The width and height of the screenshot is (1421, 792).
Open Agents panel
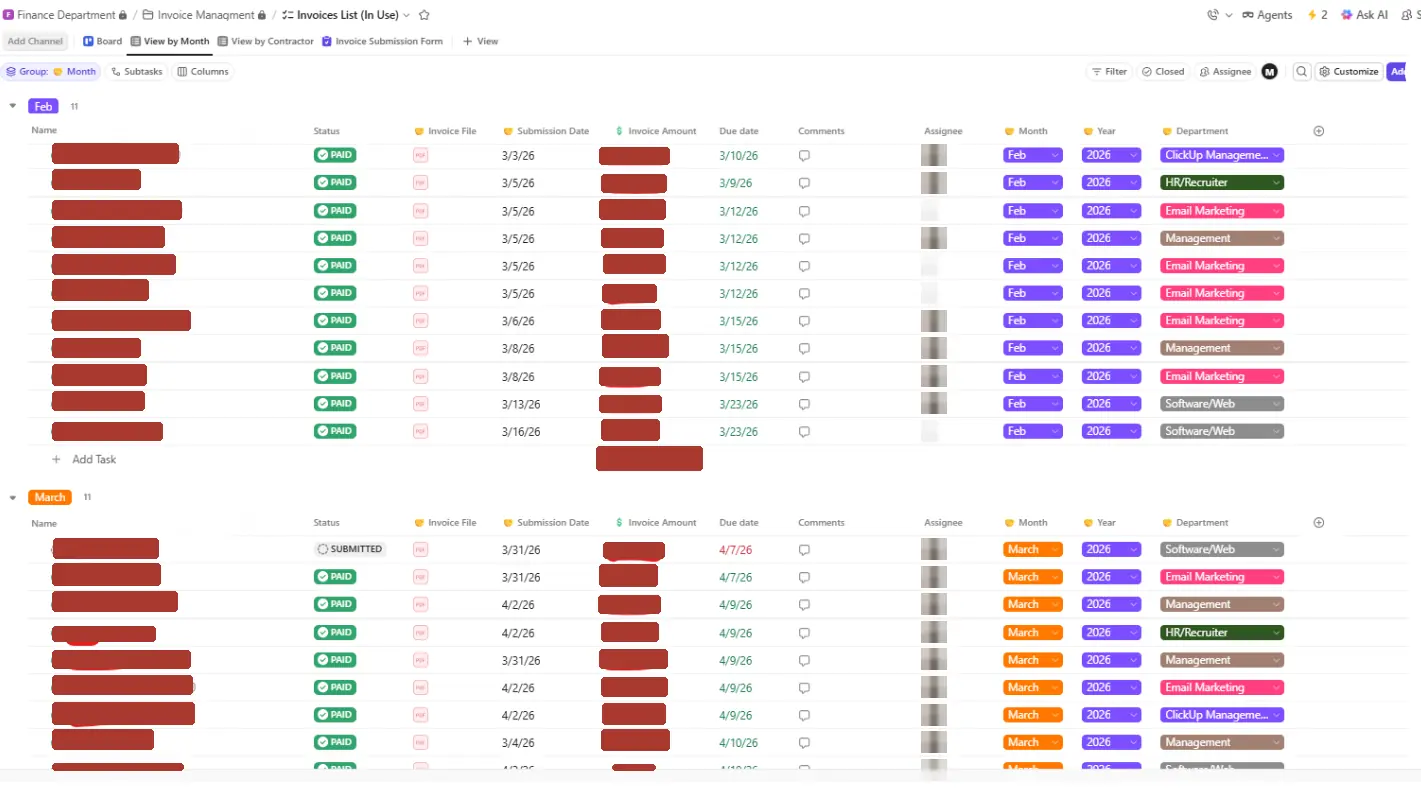(x=1267, y=15)
